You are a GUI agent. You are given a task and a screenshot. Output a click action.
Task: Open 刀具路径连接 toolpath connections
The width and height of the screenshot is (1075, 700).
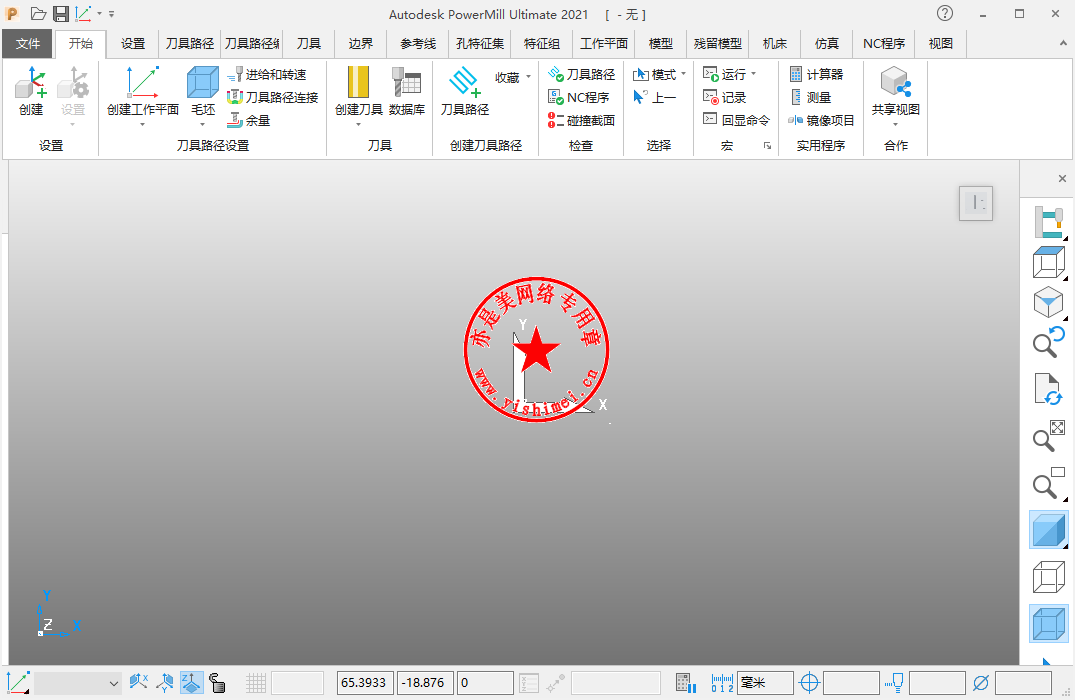tap(273, 97)
